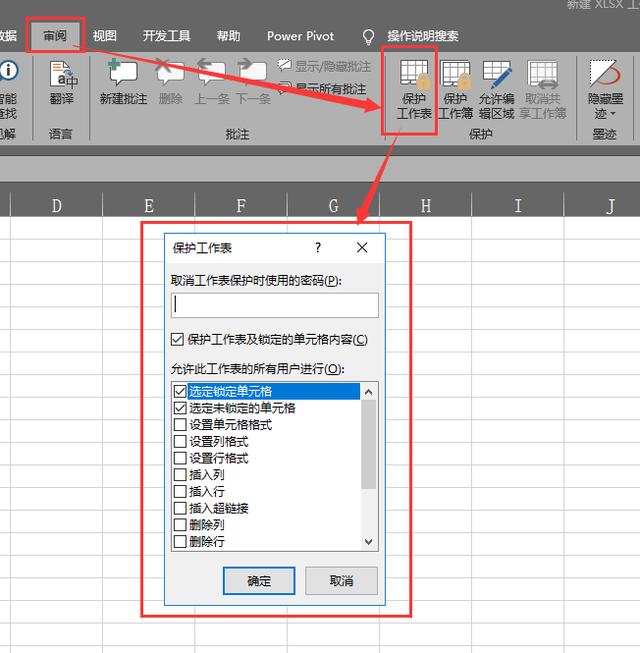The height and width of the screenshot is (653, 640).
Task: Toggle 保护工作表及锁定的单元格内容 checkbox
Action: tap(177, 339)
